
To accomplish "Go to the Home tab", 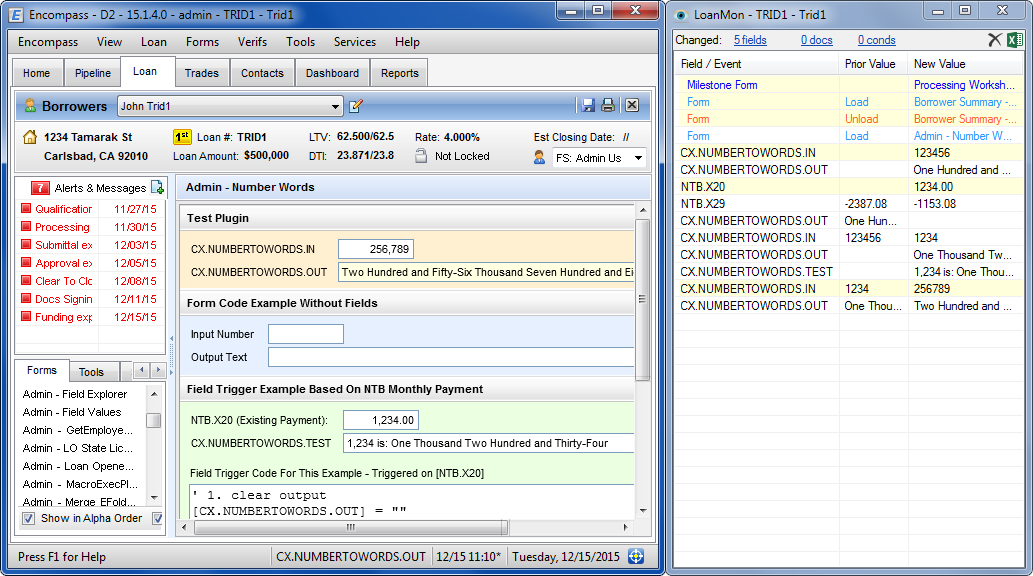I will click(x=36, y=73).
